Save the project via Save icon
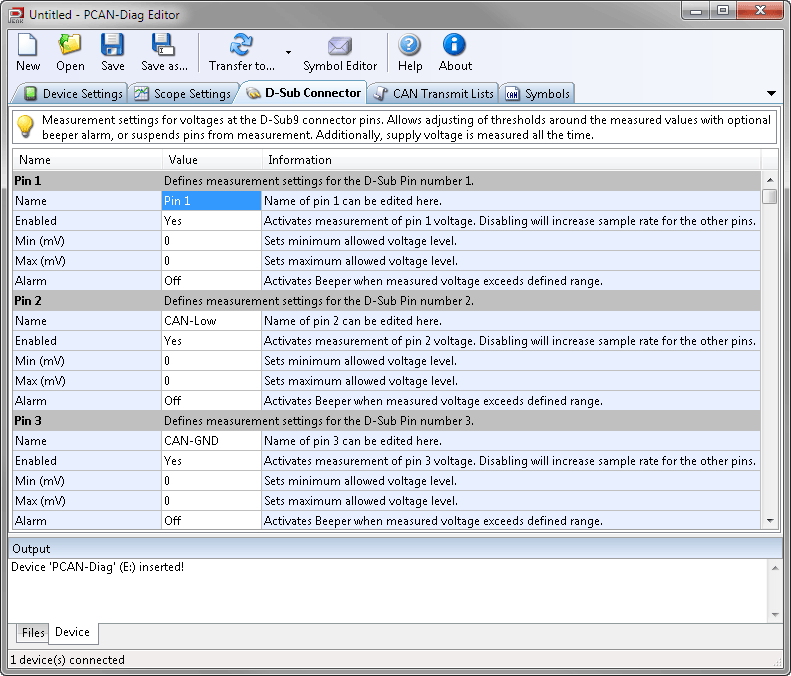This screenshot has width=791, height=676. (x=113, y=52)
